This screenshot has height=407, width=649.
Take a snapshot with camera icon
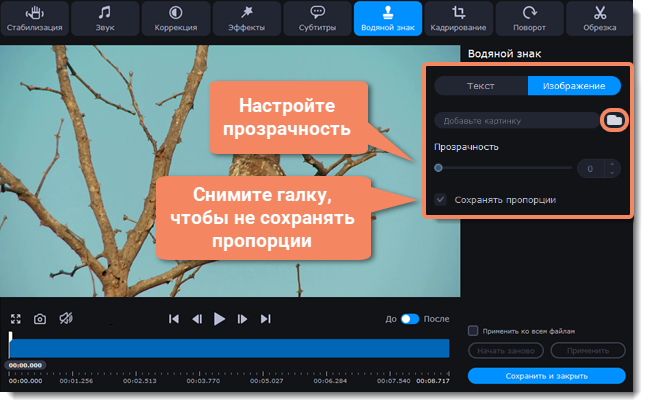pyautogui.click(x=40, y=318)
